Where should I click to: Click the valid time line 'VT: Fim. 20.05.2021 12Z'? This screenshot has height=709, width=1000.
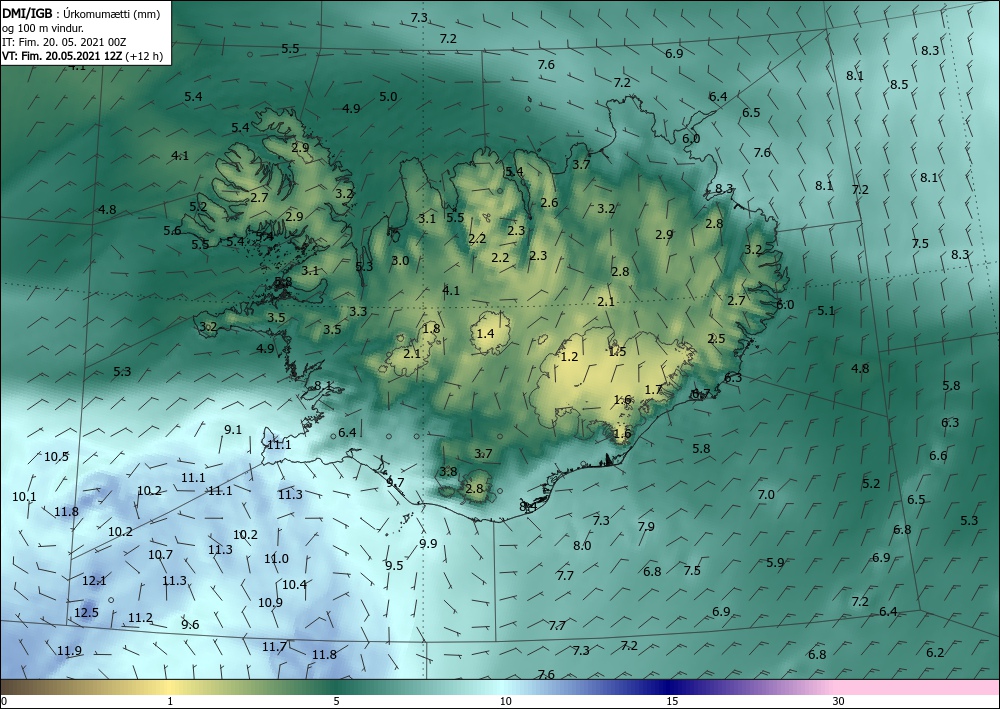click(x=62, y=56)
